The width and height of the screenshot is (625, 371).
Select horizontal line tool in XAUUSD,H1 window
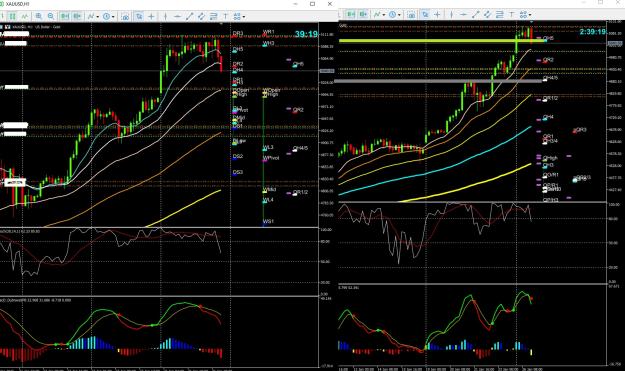(178, 16)
